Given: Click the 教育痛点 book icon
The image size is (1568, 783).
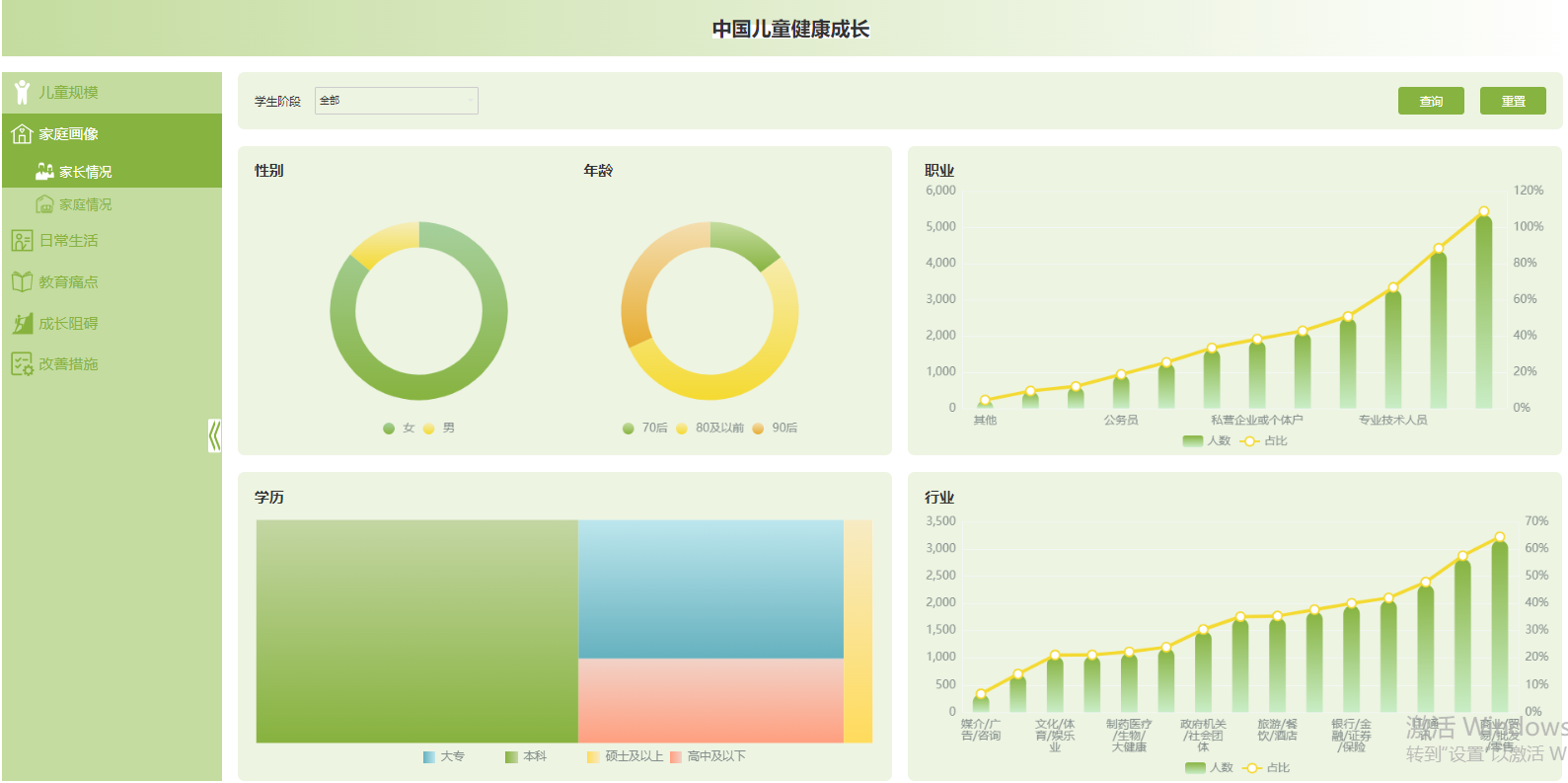Looking at the screenshot, I should (22, 281).
